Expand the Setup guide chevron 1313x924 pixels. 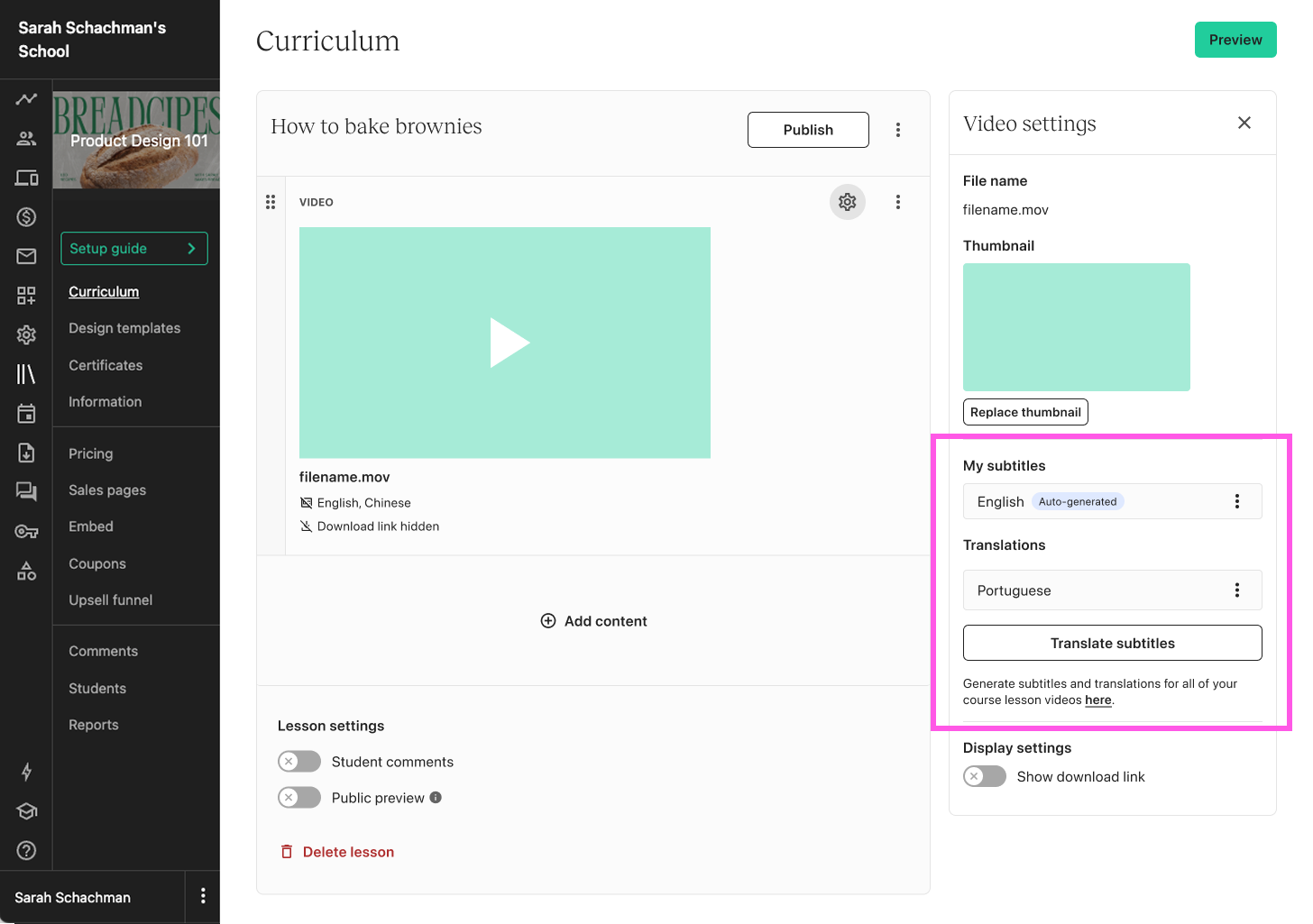pyautogui.click(x=191, y=249)
